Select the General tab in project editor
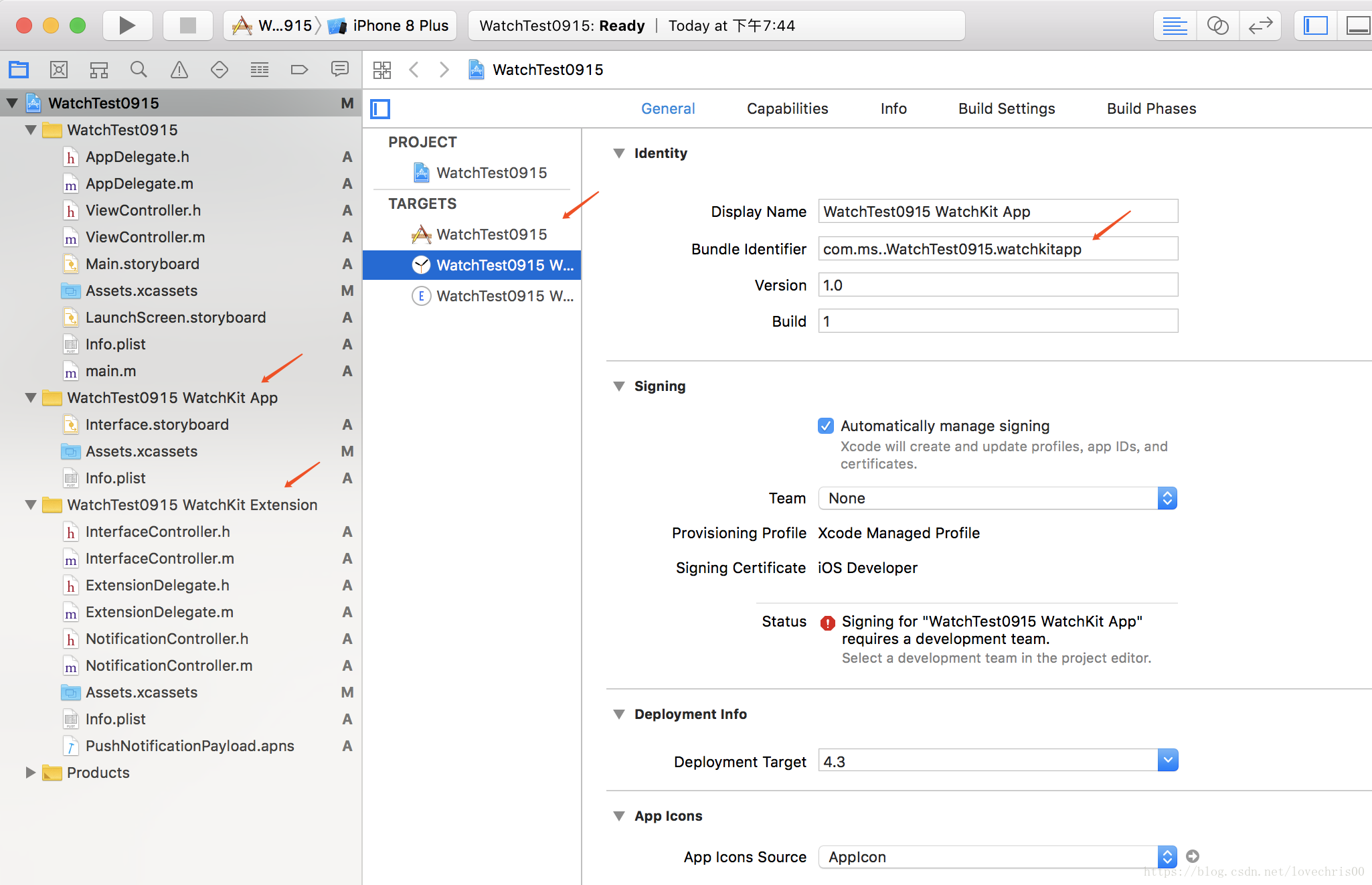 [668, 107]
